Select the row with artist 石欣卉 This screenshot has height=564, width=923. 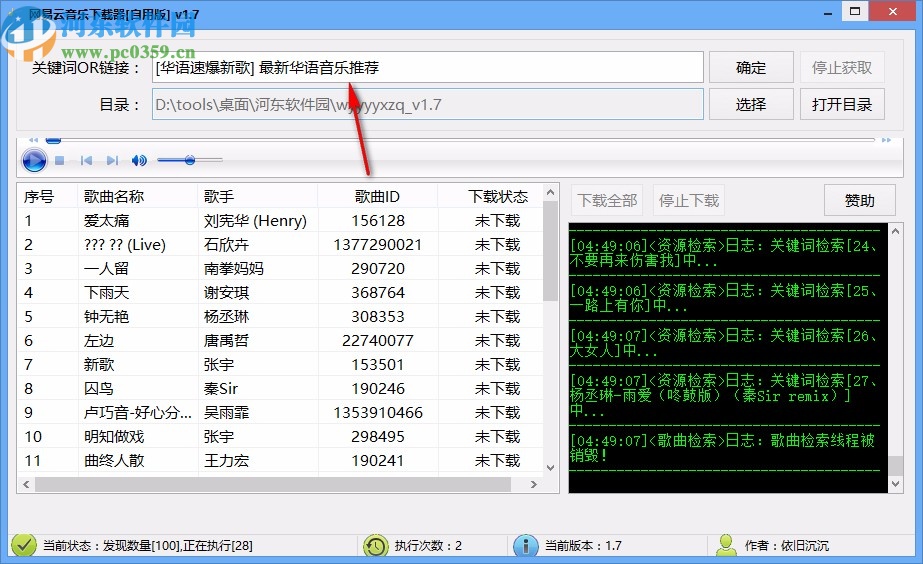[280, 244]
